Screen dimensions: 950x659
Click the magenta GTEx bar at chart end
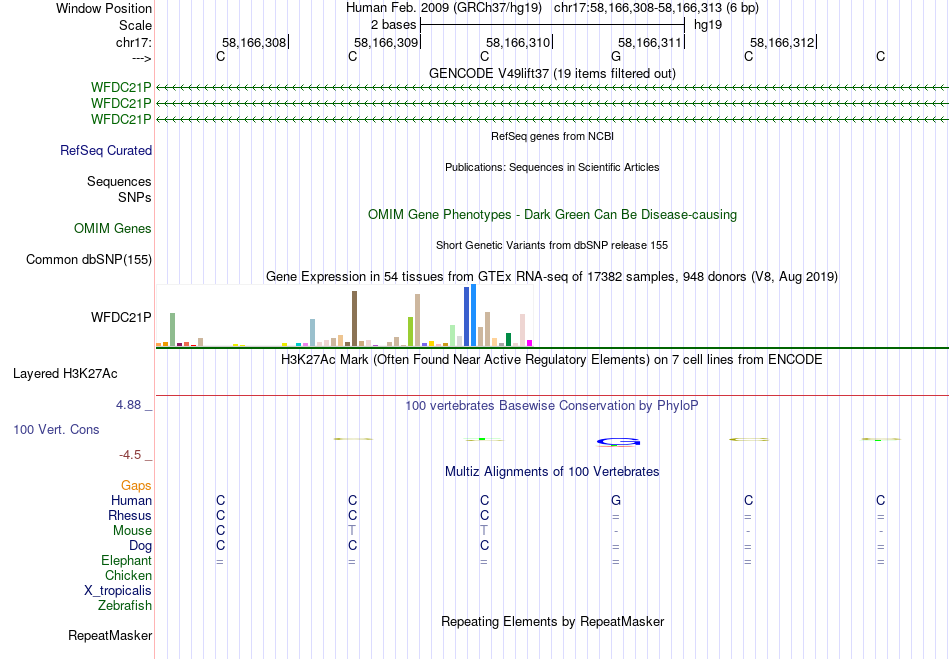(530, 343)
